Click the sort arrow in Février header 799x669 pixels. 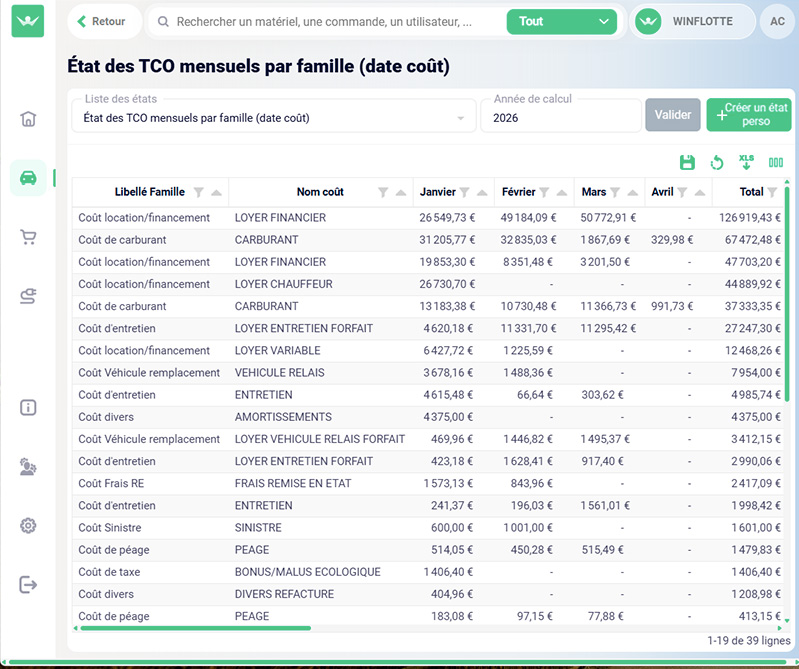562,193
